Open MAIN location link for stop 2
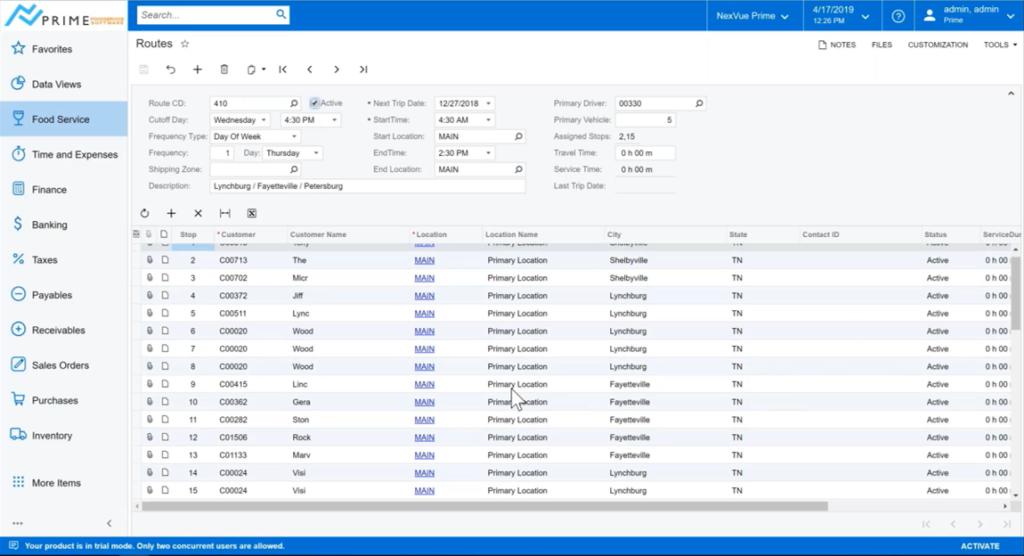 coord(424,260)
